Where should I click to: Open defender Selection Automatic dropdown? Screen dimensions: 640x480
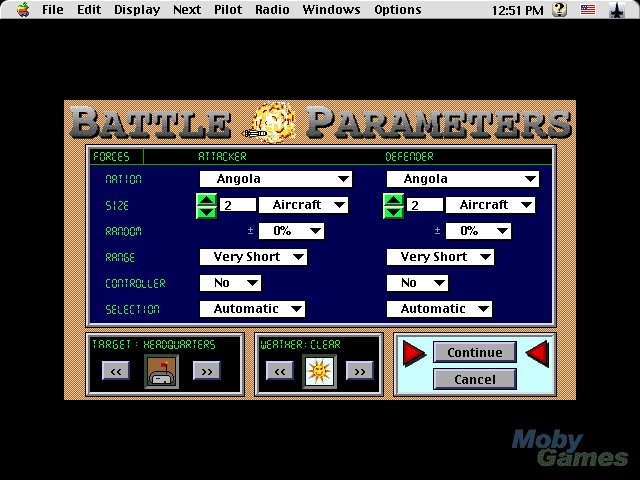coord(439,309)
